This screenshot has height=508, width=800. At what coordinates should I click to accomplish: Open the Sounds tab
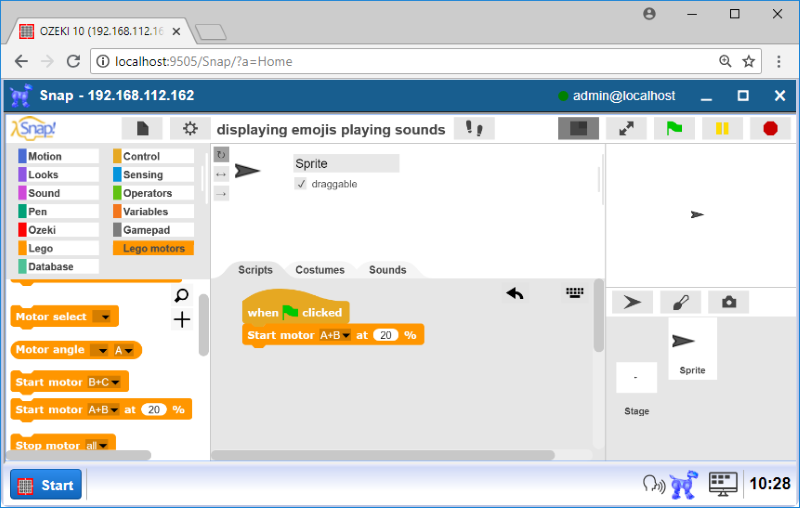[387, 270]
